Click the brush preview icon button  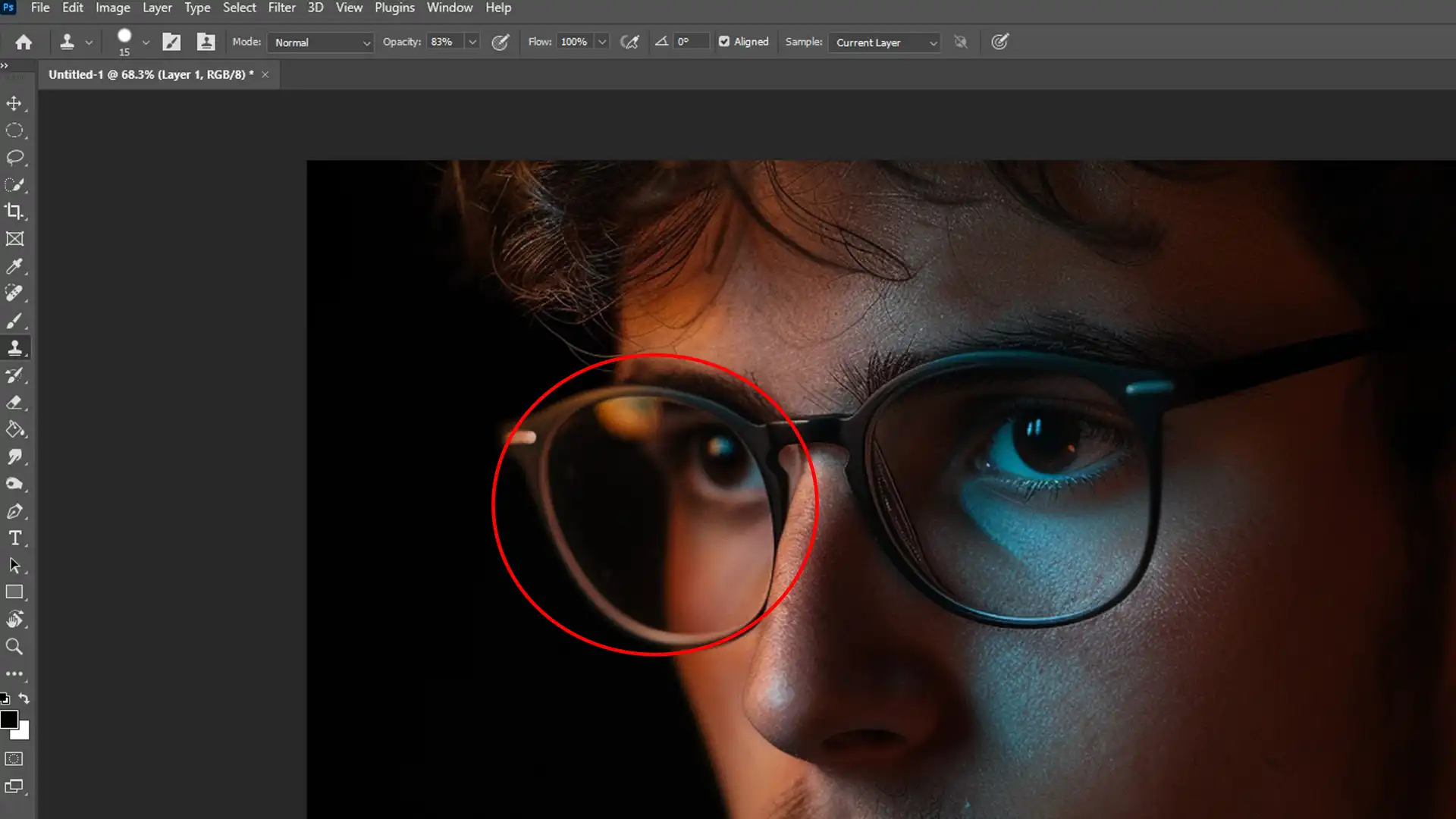123,41
